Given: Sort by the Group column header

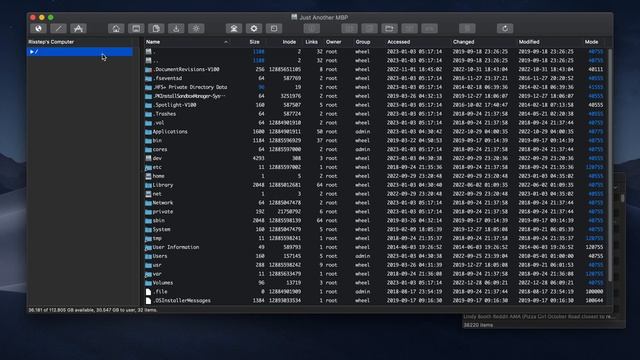Looking at the screenshot, I should 363,42.
